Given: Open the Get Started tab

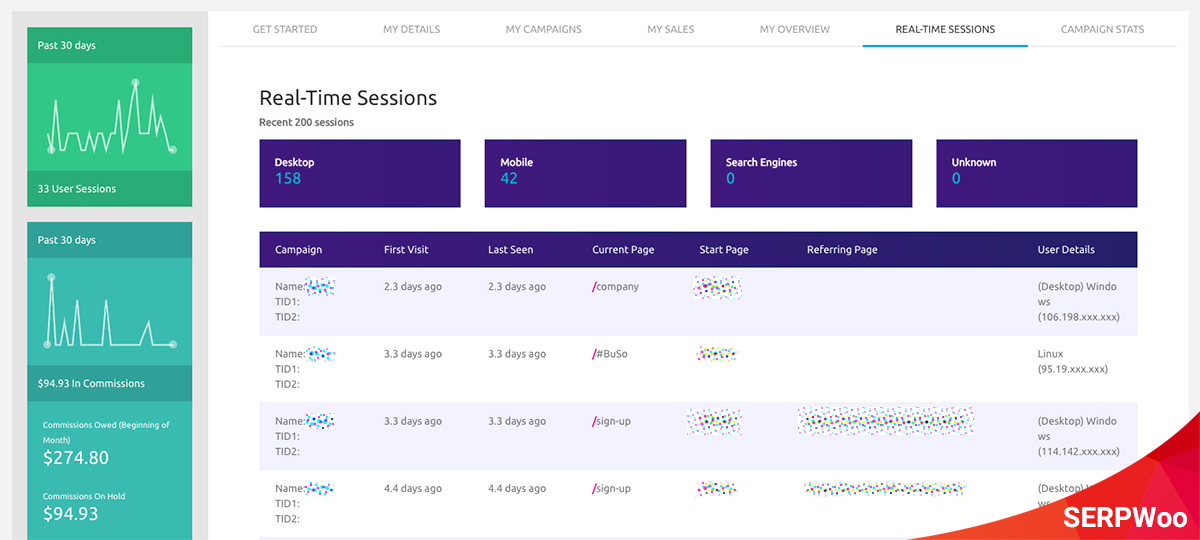Looking at the screenshot, I should [285, 29].
